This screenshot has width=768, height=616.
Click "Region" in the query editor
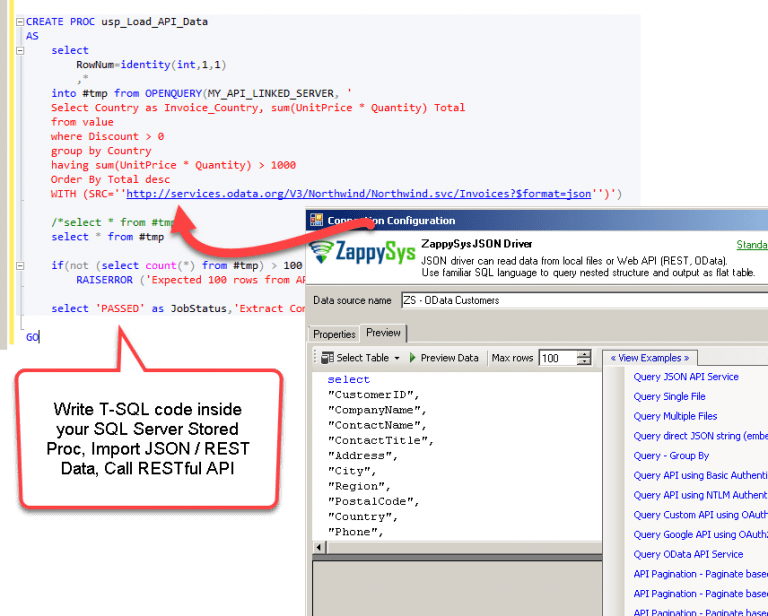click(359, 486)
